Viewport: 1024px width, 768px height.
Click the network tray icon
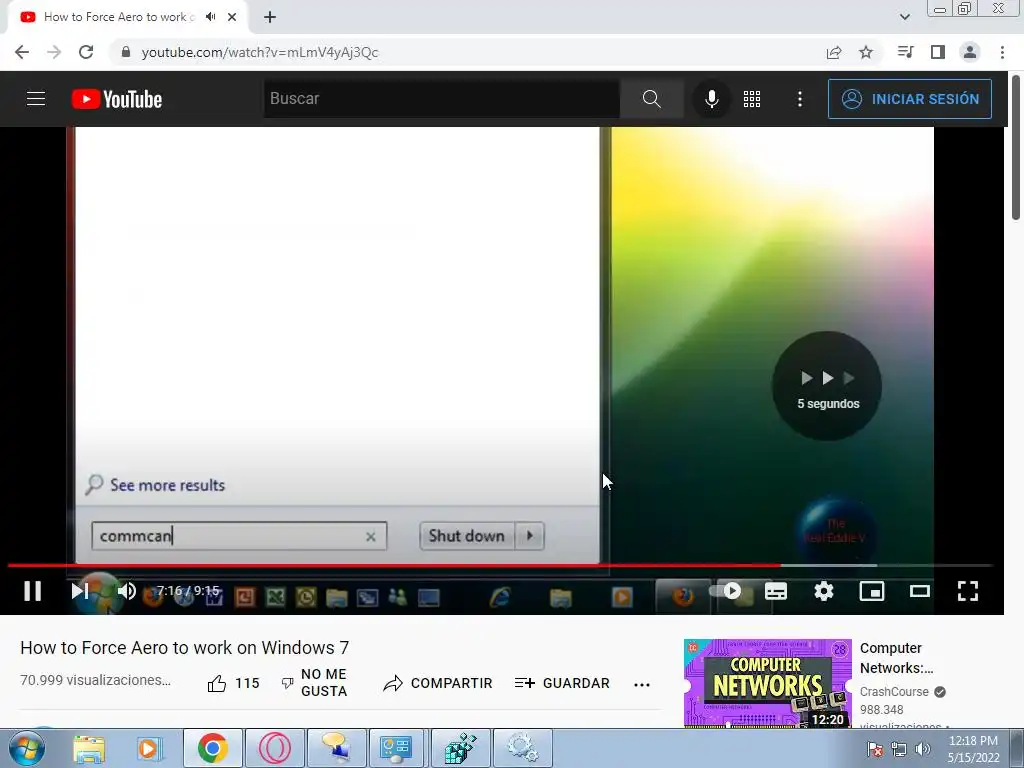pos(899,749)
